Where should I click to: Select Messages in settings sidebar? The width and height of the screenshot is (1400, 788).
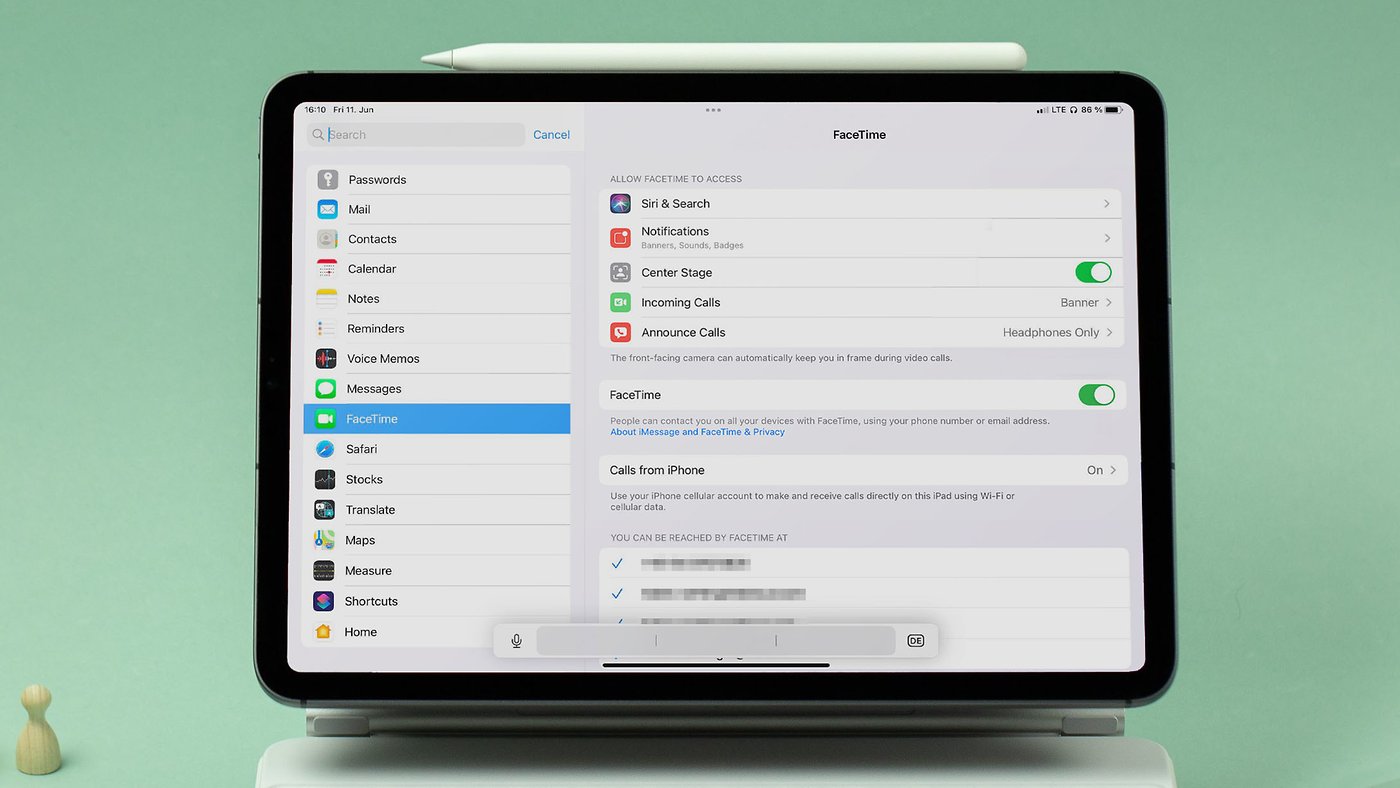point(439,388)
